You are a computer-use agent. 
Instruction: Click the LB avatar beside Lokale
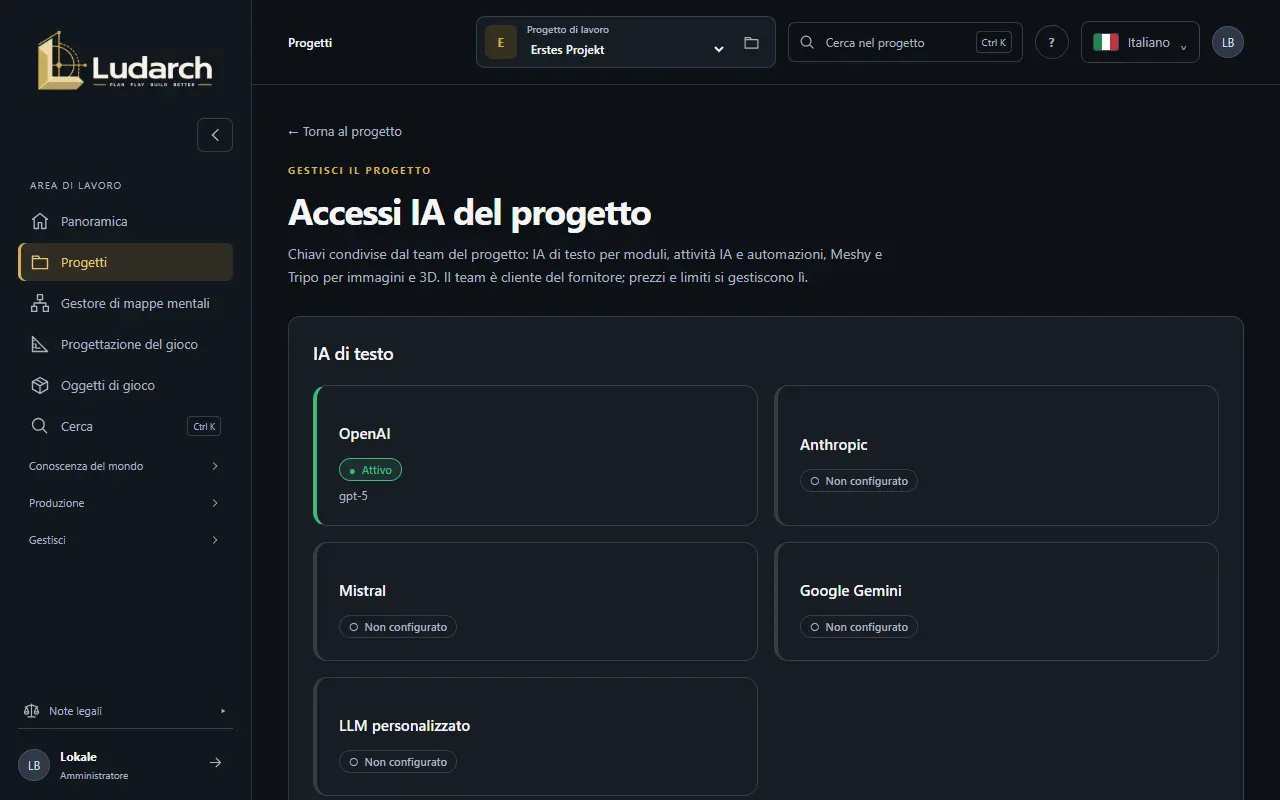(34, 765)
